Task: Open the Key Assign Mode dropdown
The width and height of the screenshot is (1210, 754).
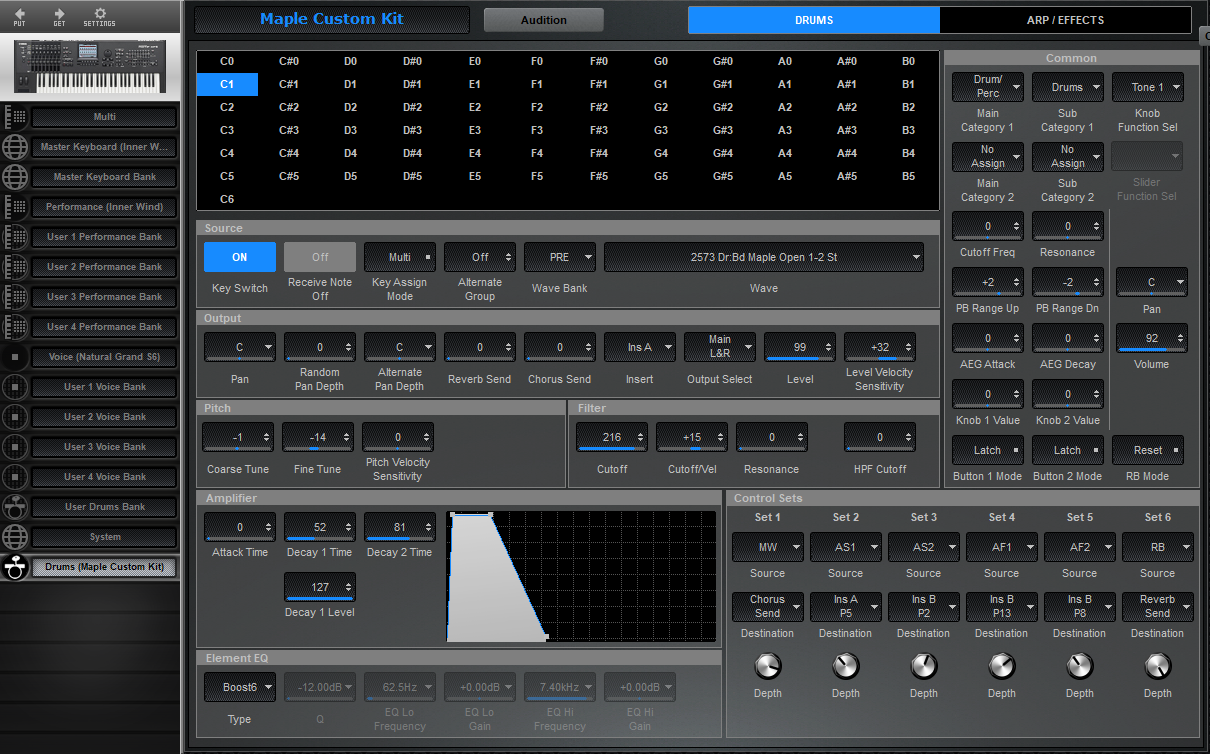Action: tap(399, 257)
